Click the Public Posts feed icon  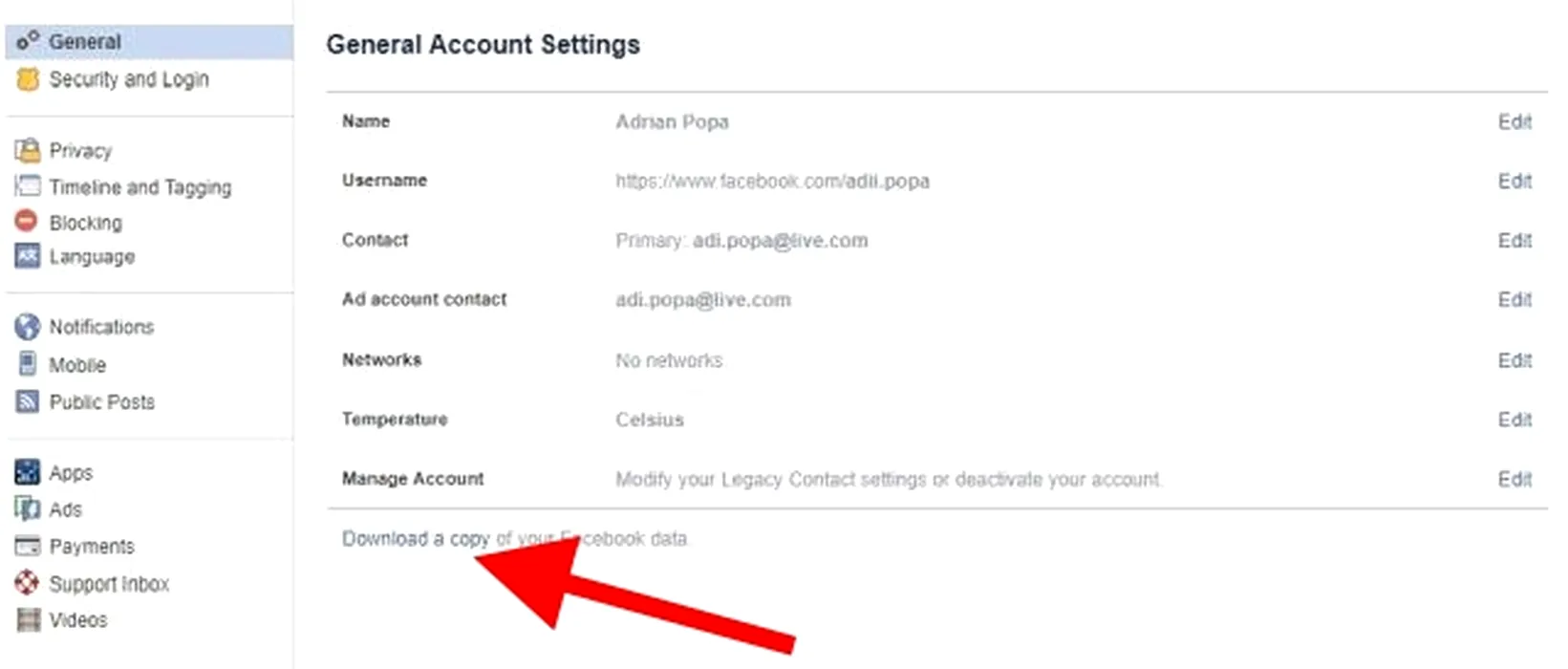28,401
